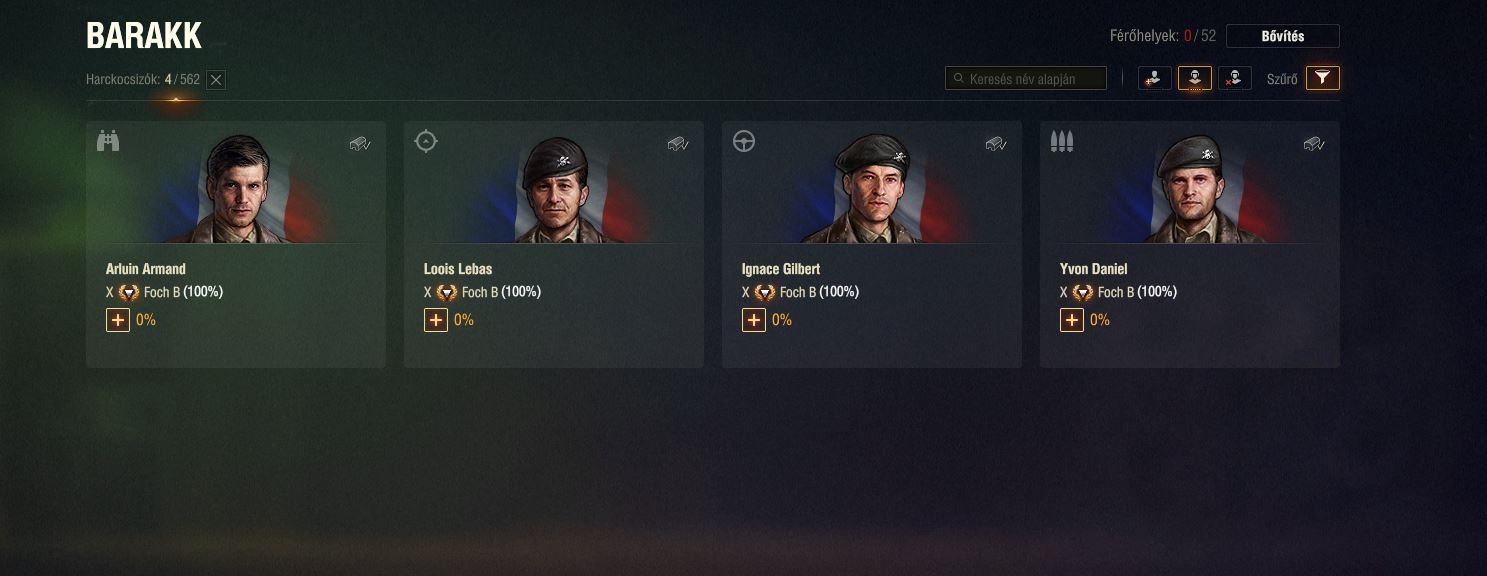Toggle the active barracks crew filter

pyautogui.click(x=1195, y=78)
